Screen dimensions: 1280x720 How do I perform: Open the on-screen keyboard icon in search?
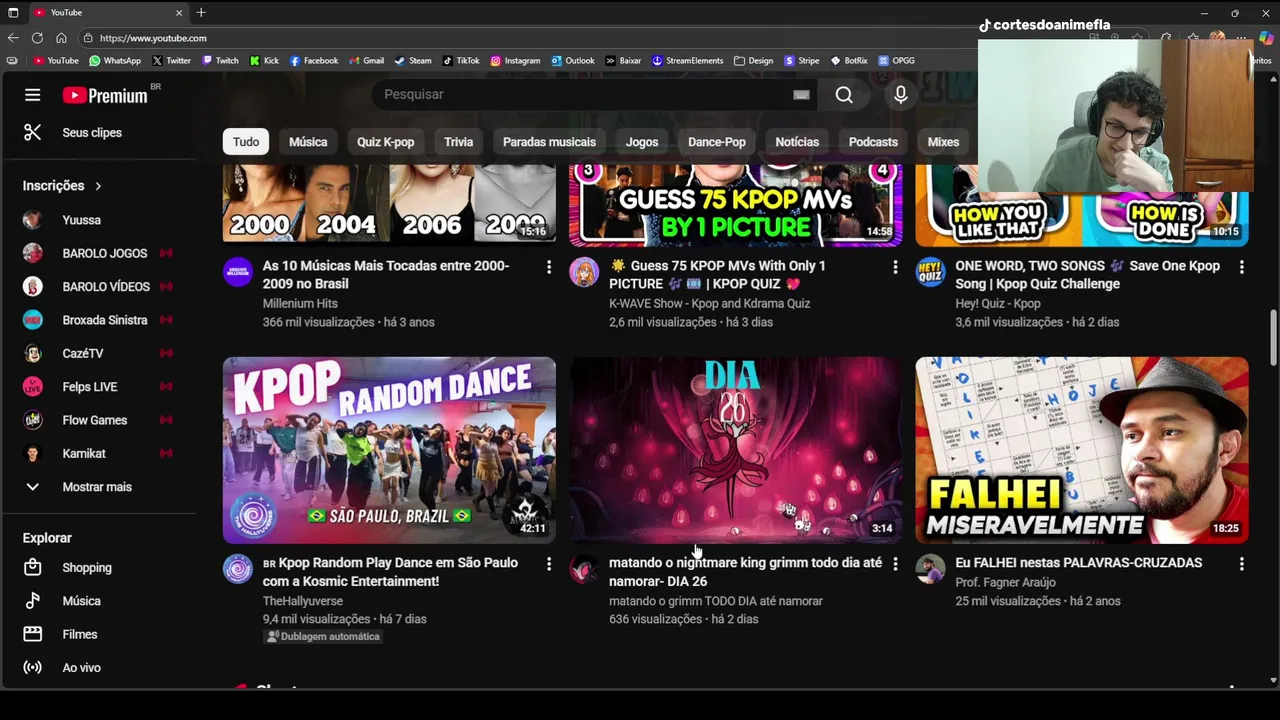point(801,95)
